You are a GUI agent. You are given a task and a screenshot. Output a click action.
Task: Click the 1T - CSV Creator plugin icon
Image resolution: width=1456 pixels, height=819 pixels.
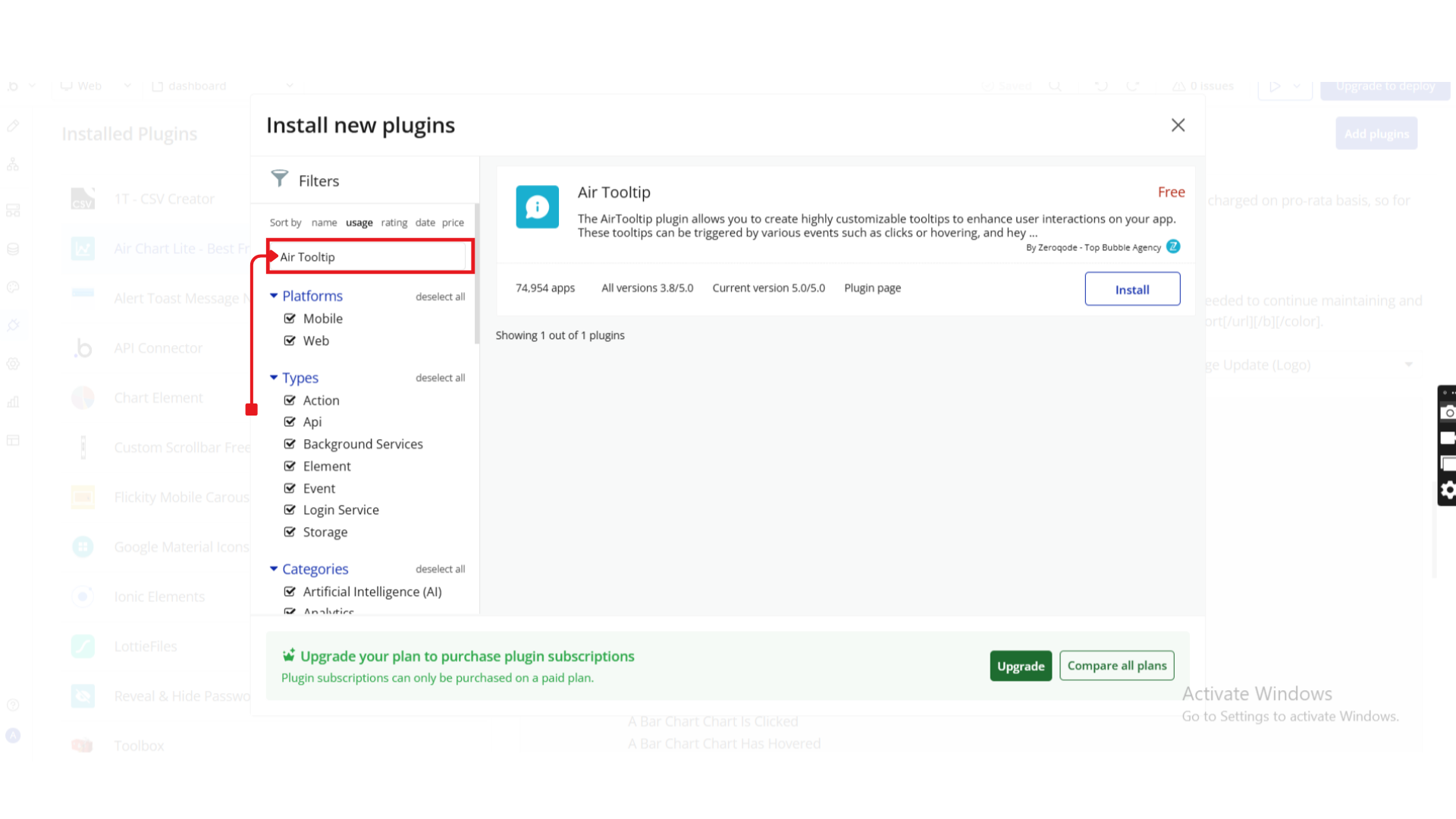tap(83, 199)
